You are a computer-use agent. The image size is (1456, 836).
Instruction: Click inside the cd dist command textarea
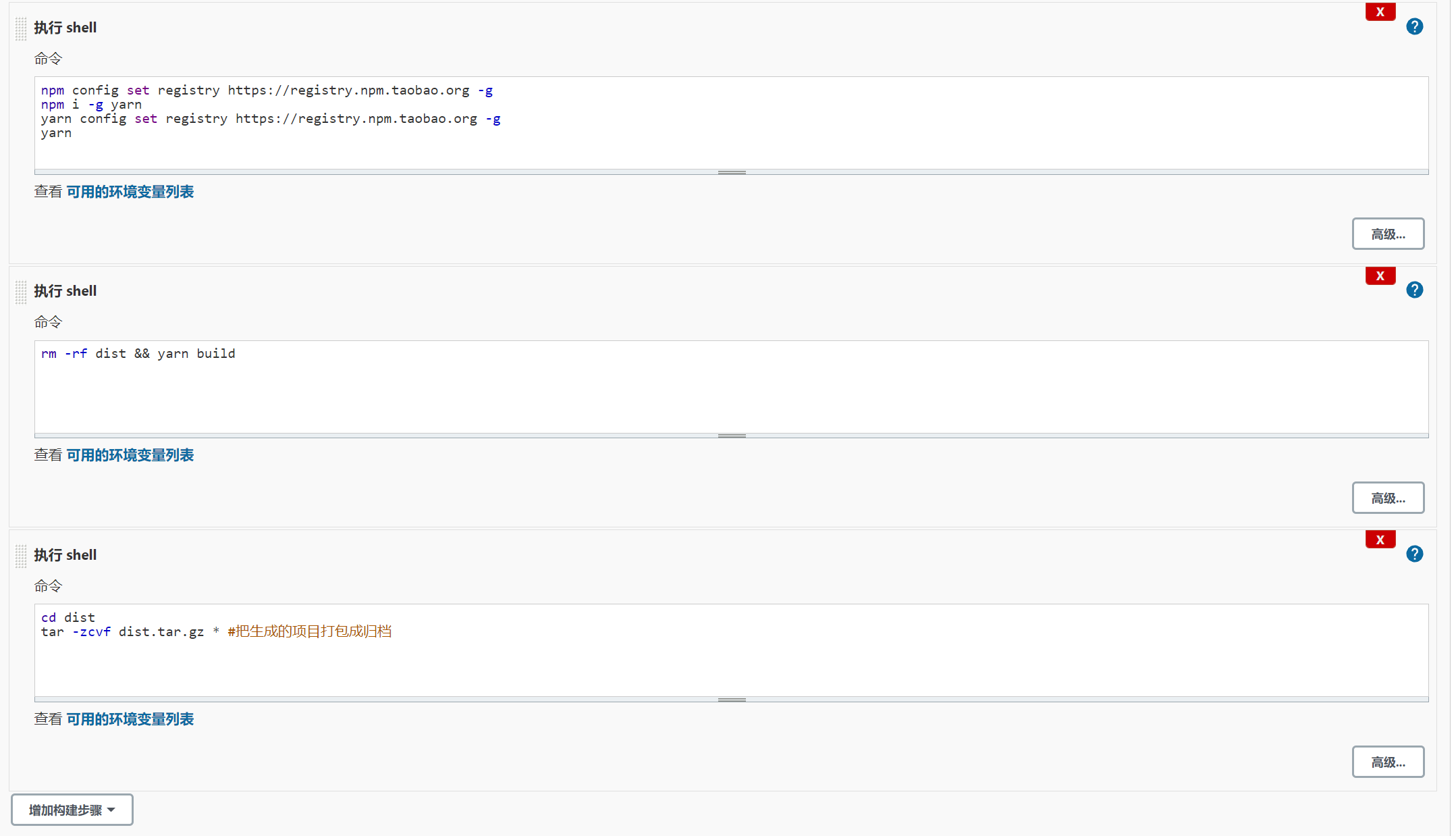pyautogui.click(x=732, y=650)
